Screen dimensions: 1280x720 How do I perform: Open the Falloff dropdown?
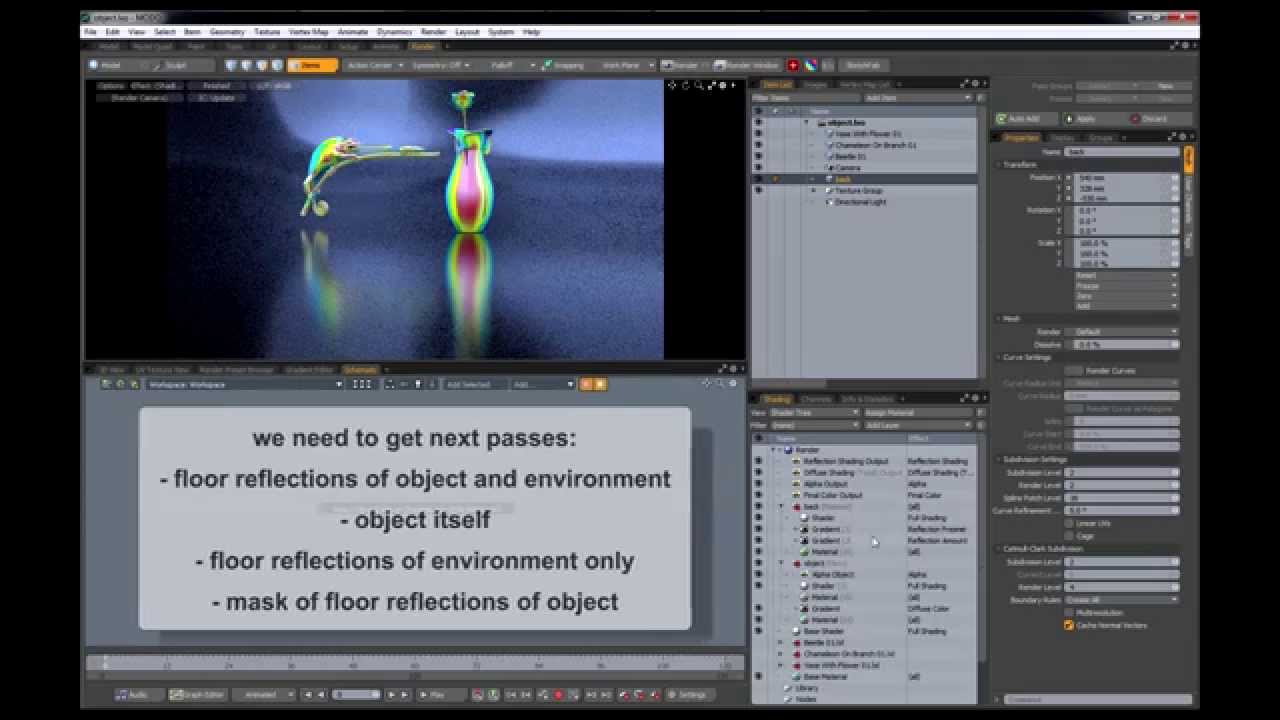tap(510, 65)
